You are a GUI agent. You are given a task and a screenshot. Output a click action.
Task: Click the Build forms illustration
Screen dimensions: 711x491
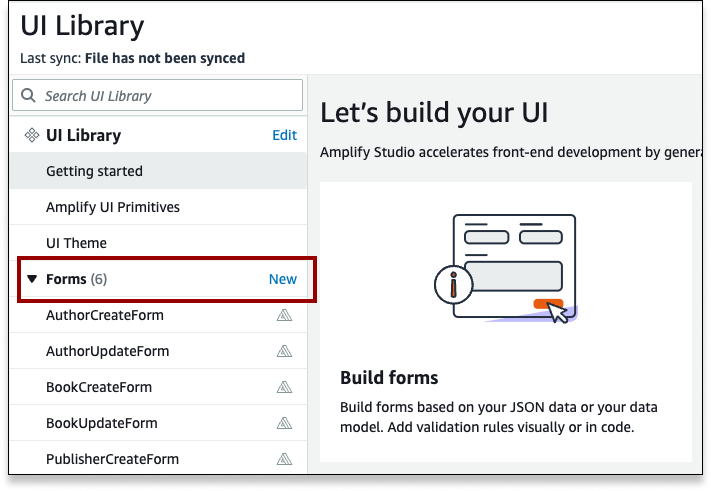point(506,268)
